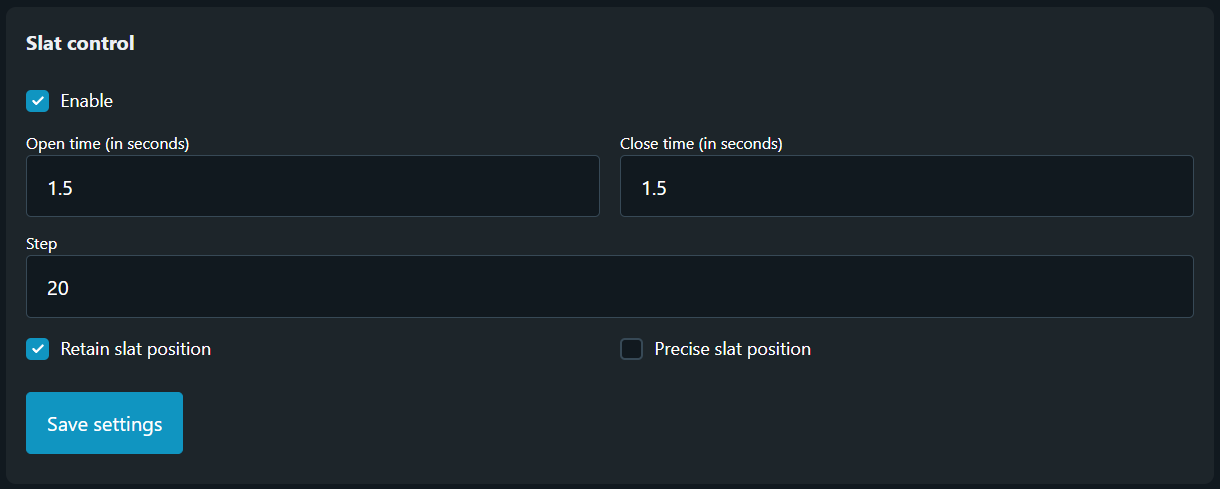Click the checkmark icon beside Retain slat position
The width and height of the screenshot is (1220, 489).
pos(38,349)
